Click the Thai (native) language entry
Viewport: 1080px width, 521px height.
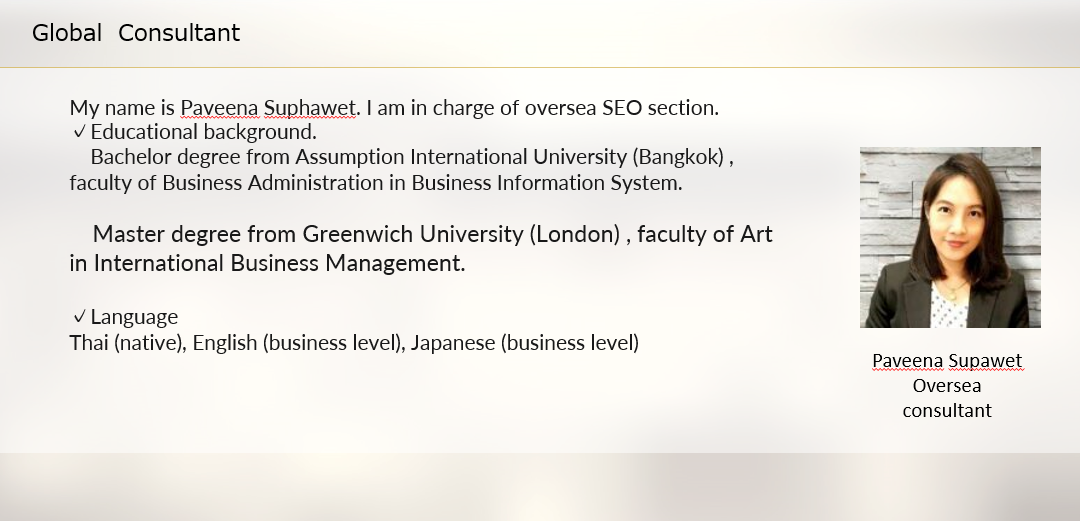(x=127, y=343)
